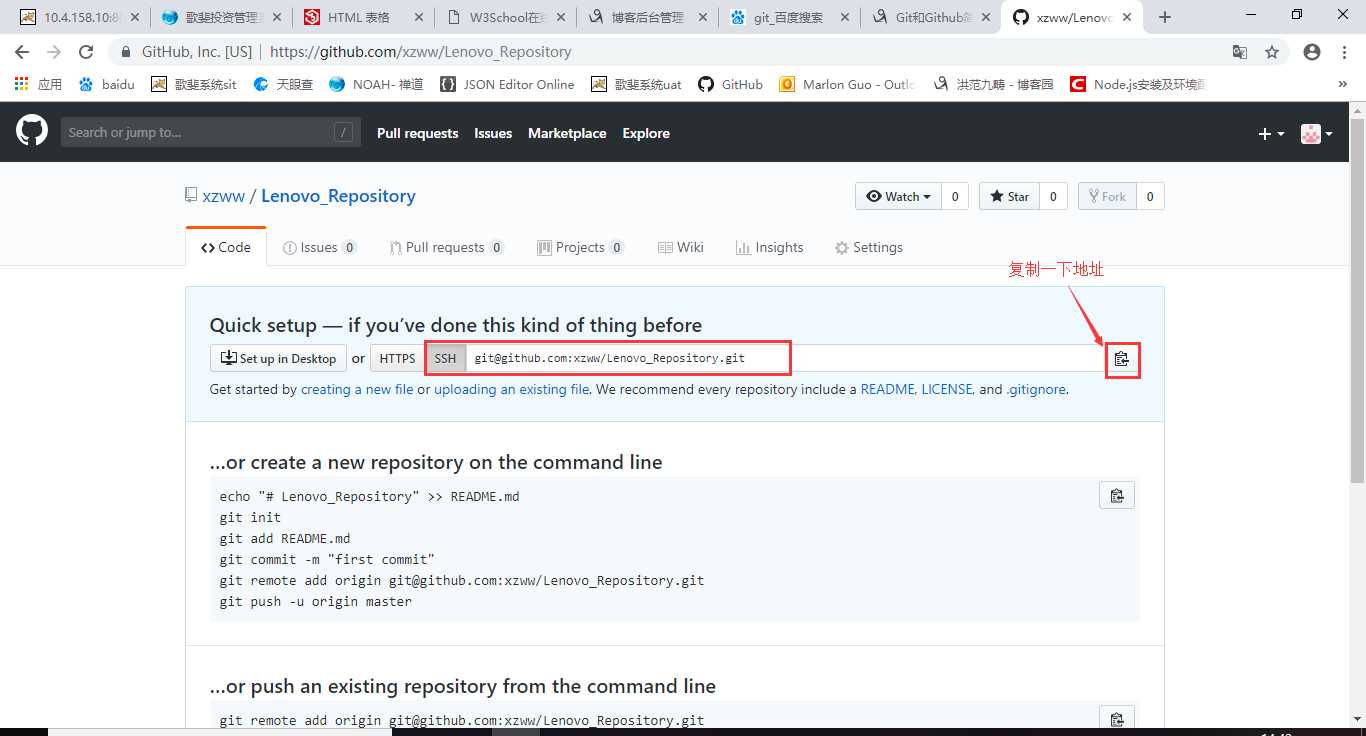Click the creating a new file link

[x=357, y=389]
